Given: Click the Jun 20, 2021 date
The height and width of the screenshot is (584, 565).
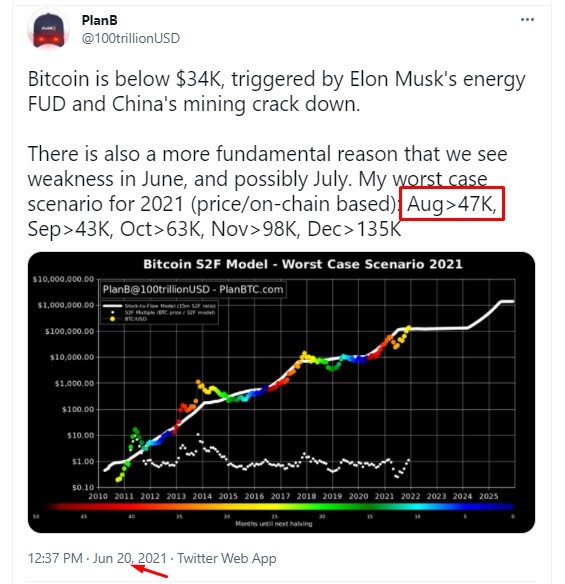Looking at the screenshot, I should tap(130, 558).
